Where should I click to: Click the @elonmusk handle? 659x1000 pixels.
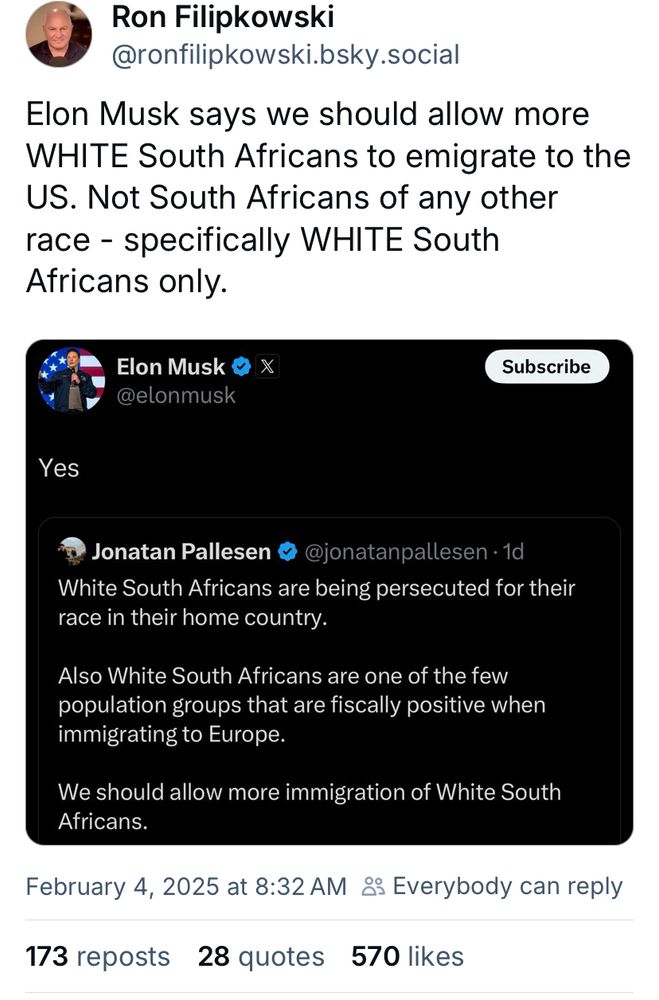pos(176,395)
